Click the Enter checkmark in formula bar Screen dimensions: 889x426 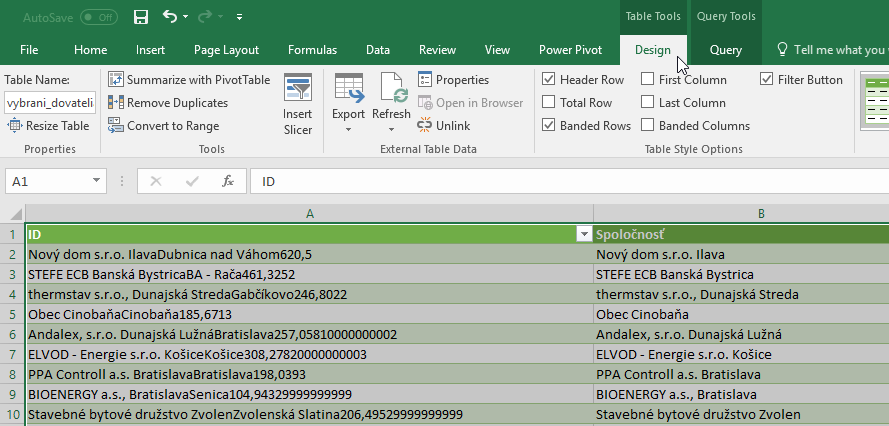coord(192,181)
